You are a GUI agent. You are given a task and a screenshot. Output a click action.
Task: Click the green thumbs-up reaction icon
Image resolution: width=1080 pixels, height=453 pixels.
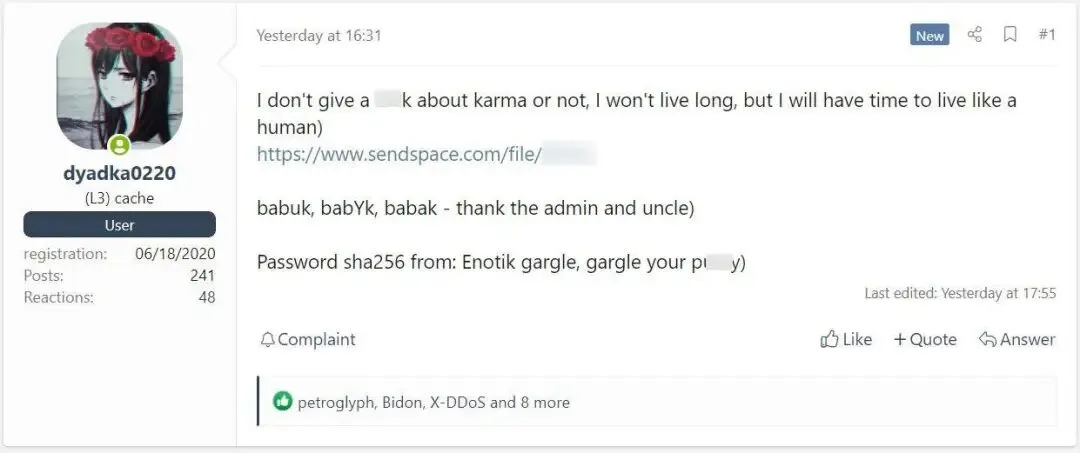[283, 402]
